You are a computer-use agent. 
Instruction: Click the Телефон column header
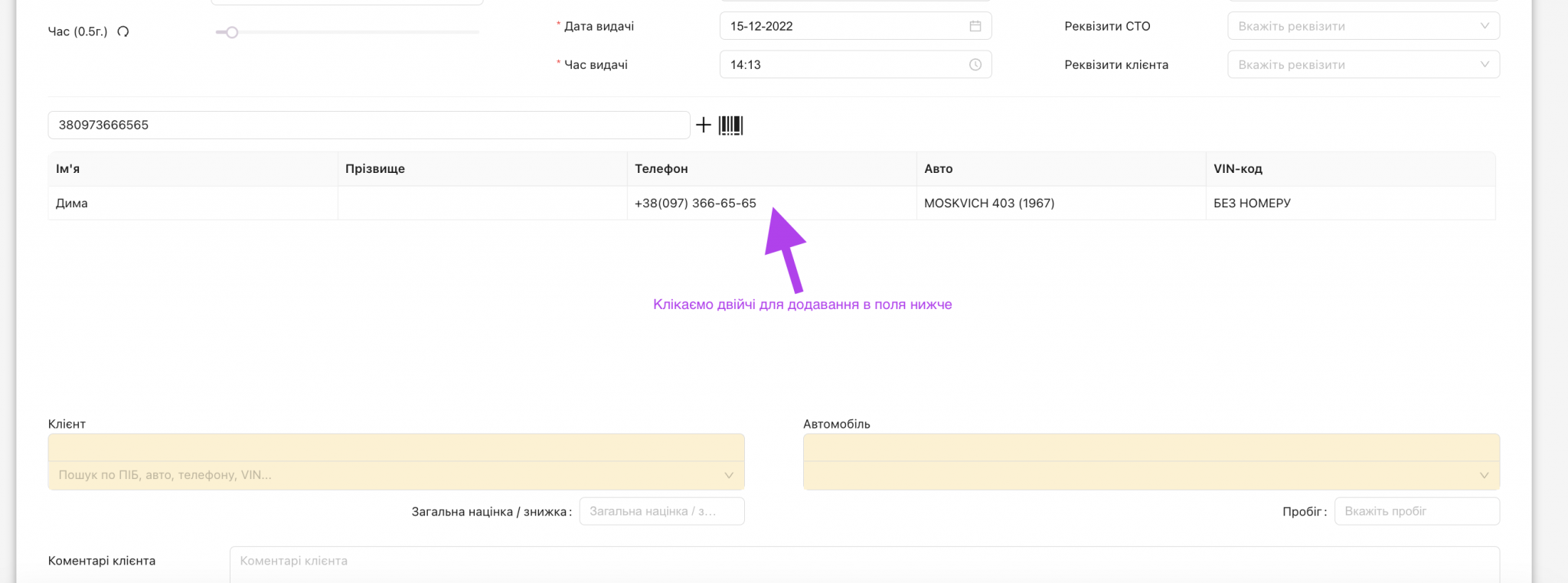(772, 169)
